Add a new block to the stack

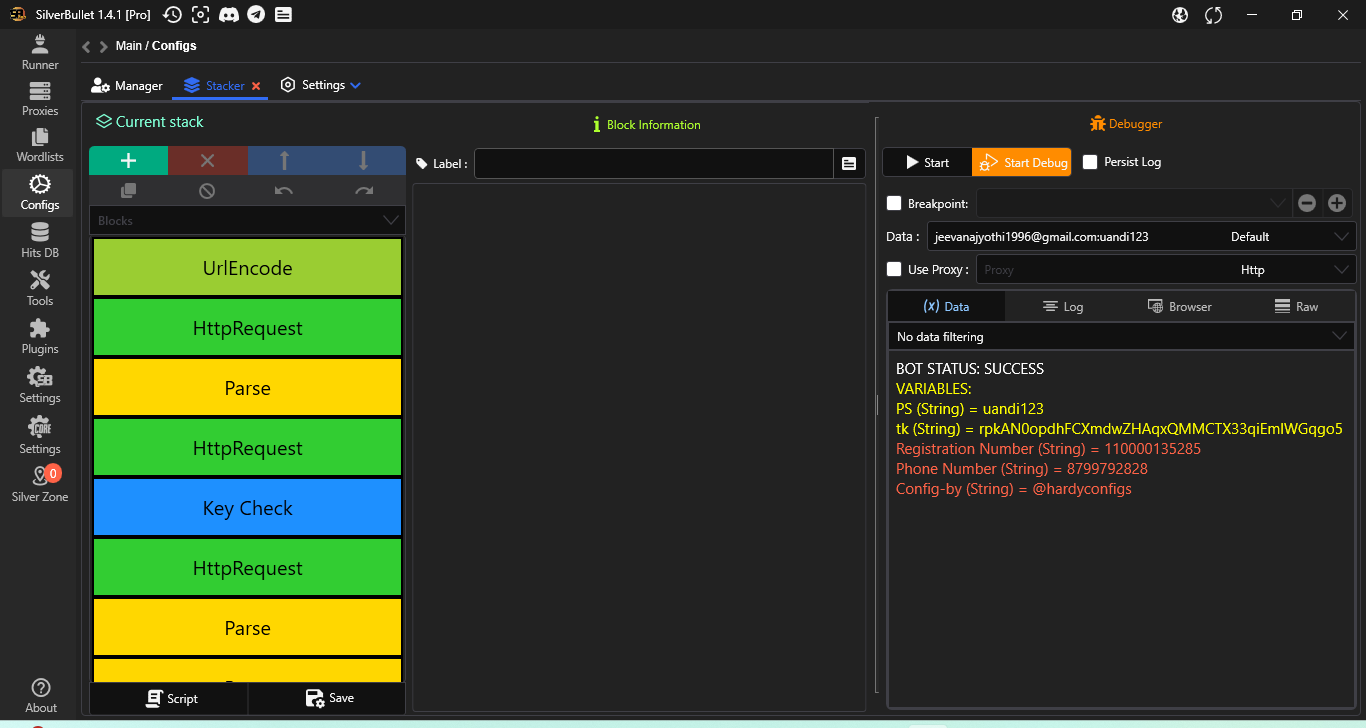pos(128,161)
